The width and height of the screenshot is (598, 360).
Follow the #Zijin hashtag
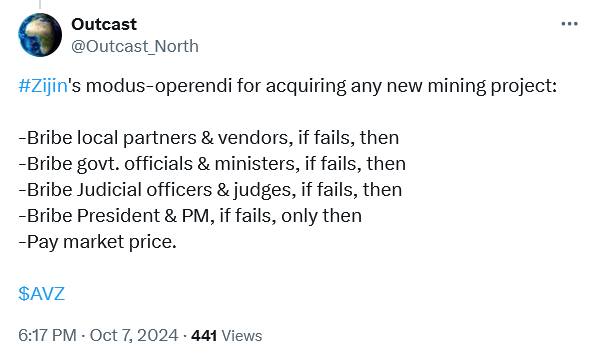pyautogui.click(x=43, y=85)
